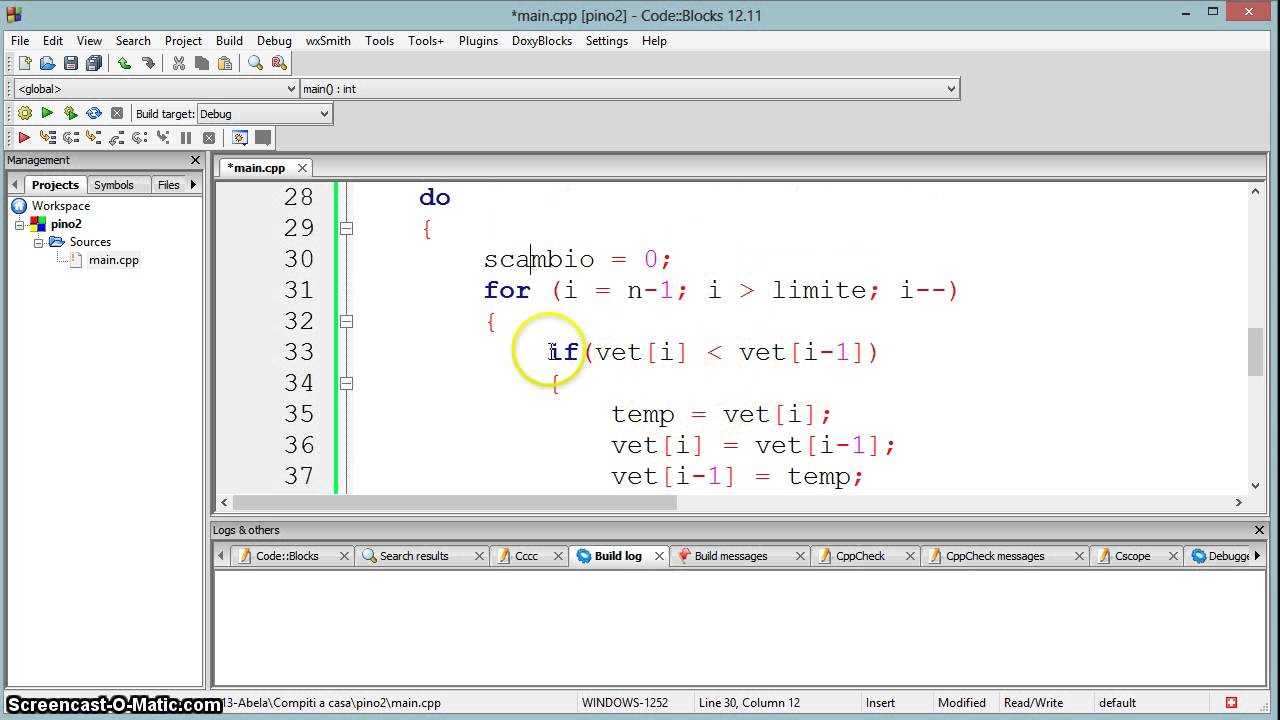The image size is (1280, 720).
Task: Click the Redo toolbar arrow
Action: pos(148,63)
